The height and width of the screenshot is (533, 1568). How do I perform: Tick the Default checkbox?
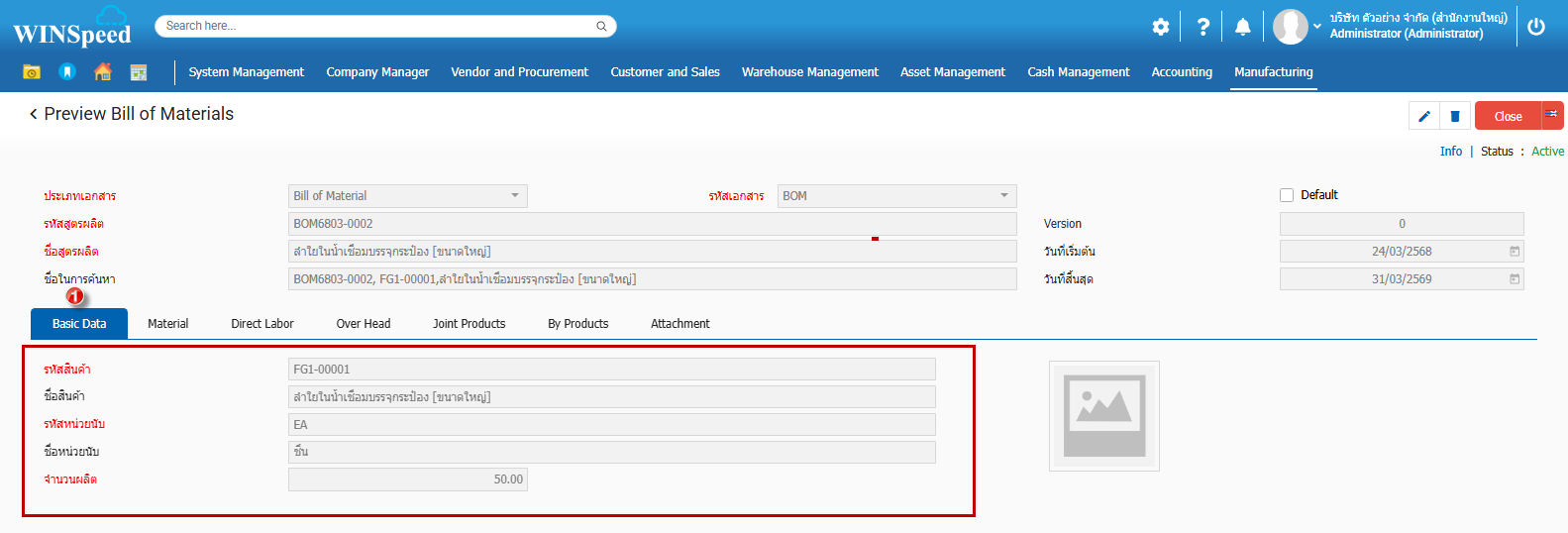(1287, 195)
